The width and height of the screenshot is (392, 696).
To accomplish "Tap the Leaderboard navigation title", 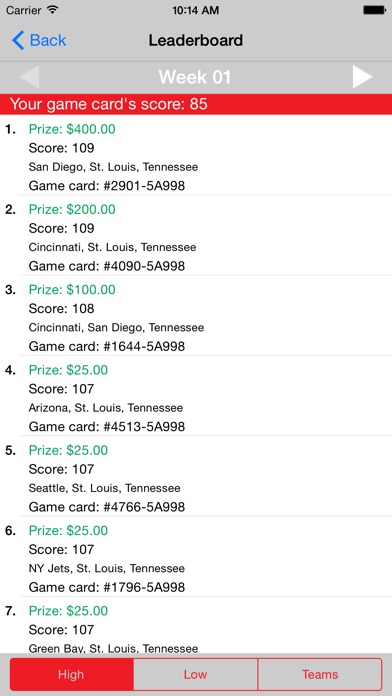I will coord(196,40).
